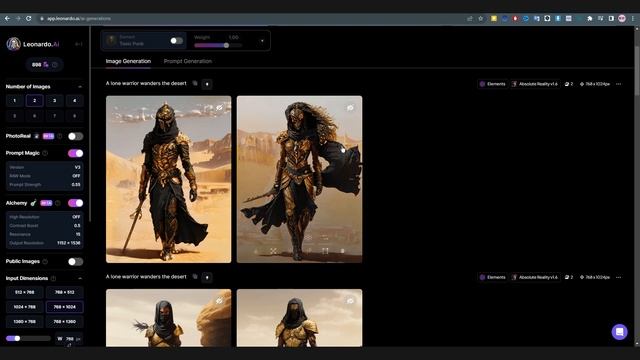Screen dimensions: 640x360
Task: Open the browser Extensions puzzle icon
Action: [x=590, y=18]
